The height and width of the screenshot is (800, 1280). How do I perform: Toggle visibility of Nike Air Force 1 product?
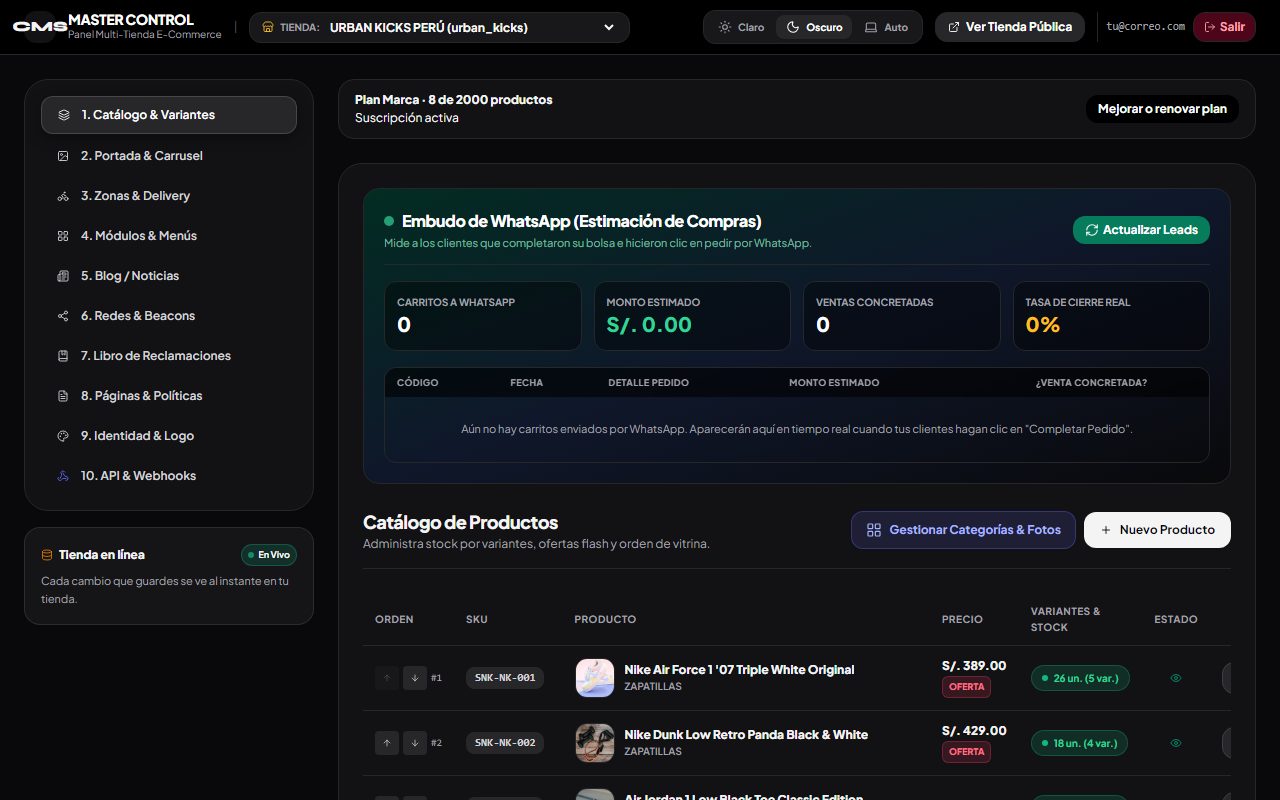click(x=1176, y=678)
